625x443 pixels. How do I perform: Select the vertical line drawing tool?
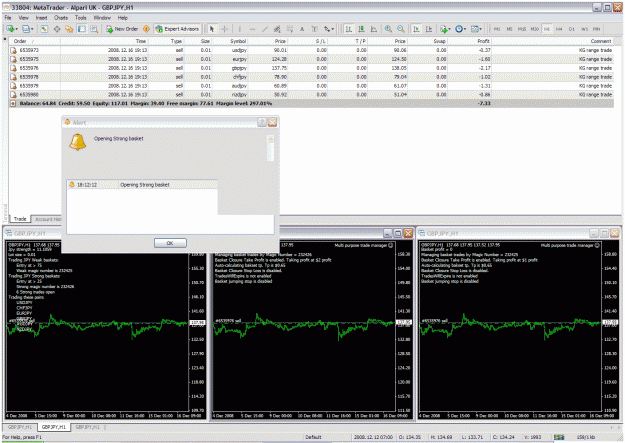click(240, 29)
